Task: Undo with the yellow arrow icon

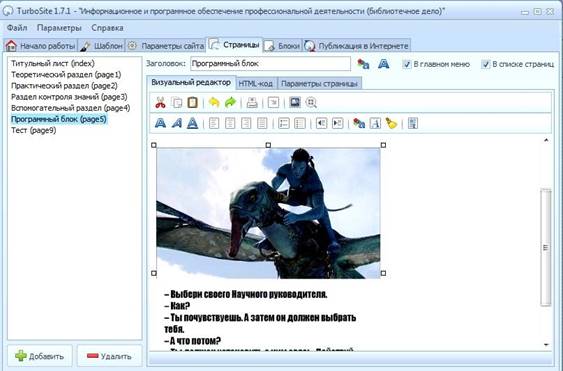Action: click(214, 103)
